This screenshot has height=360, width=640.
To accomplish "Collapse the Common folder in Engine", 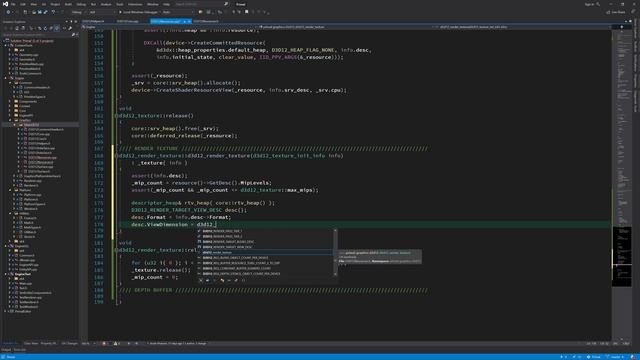I will (x=10, y=83).
